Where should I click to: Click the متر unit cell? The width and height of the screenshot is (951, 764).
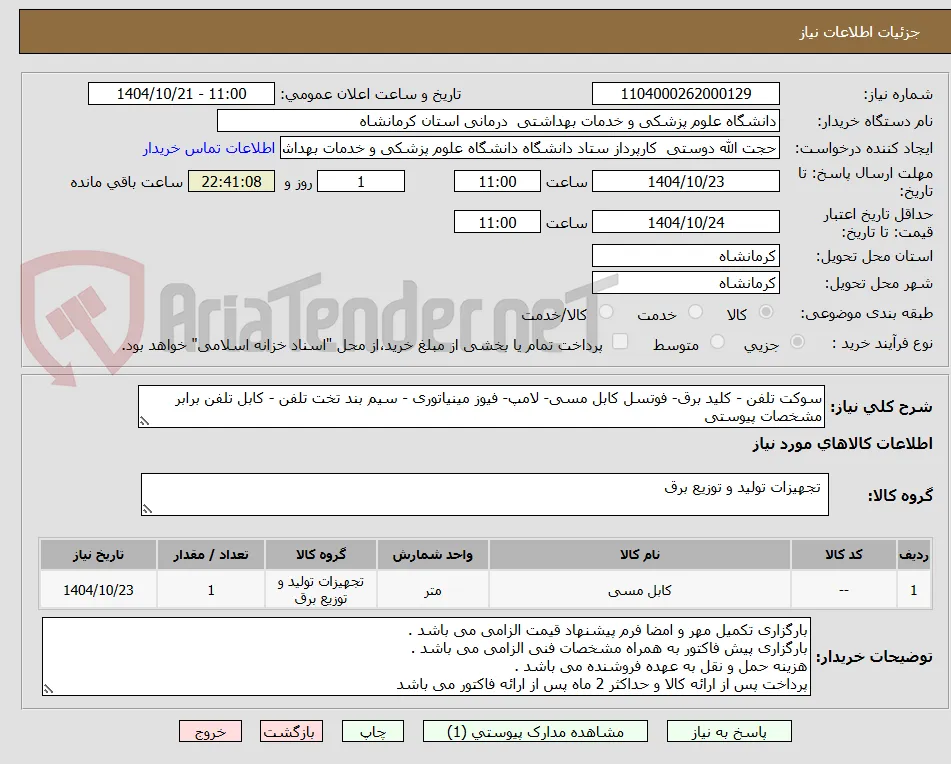coord(432,590)
